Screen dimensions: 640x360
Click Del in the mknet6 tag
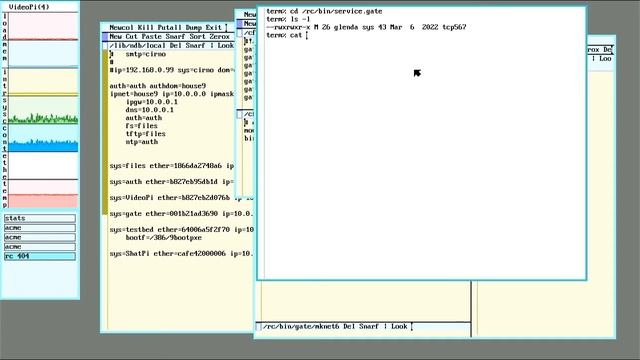(349, 326)
